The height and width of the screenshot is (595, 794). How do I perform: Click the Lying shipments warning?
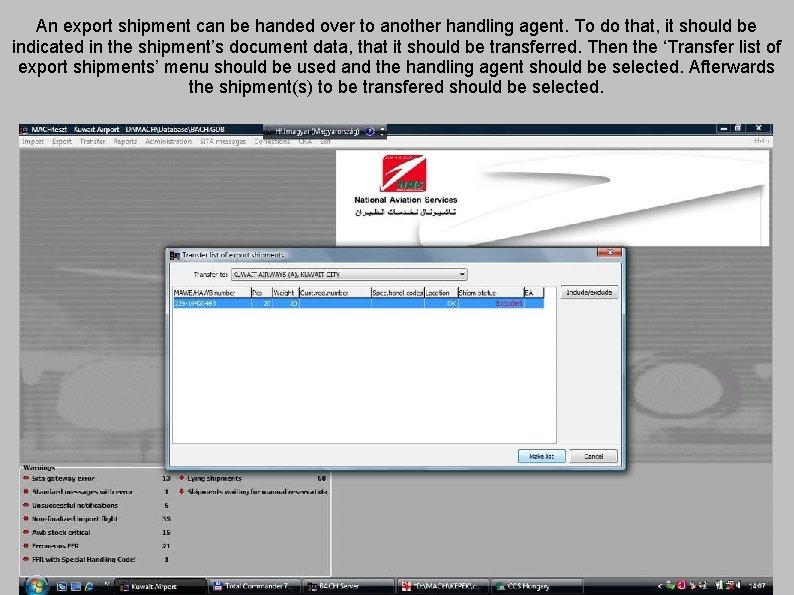coord(215,478)
